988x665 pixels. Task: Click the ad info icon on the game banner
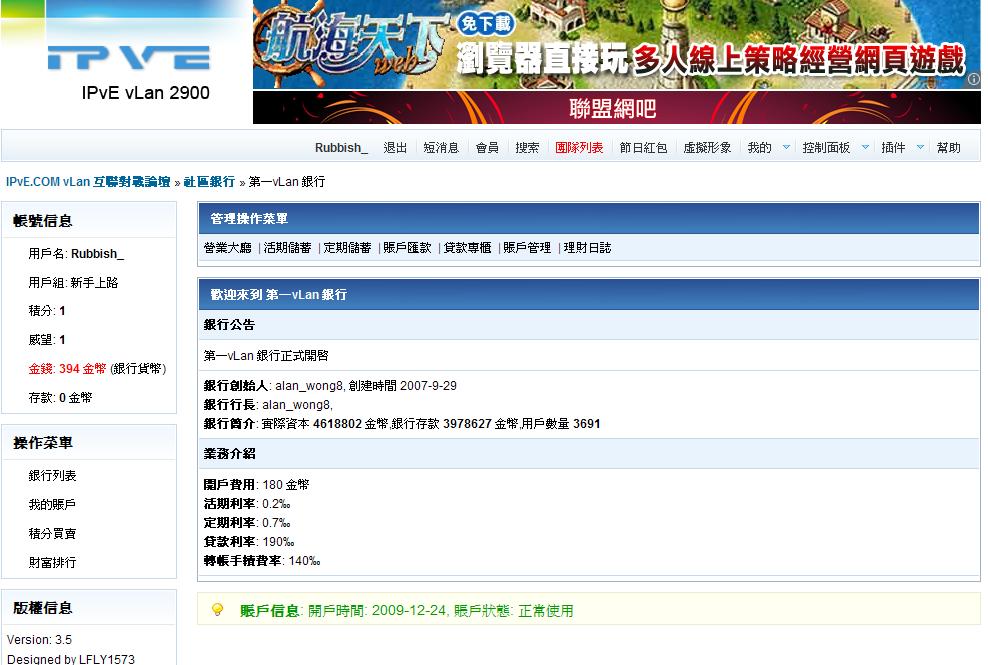(x=973, y=80)
